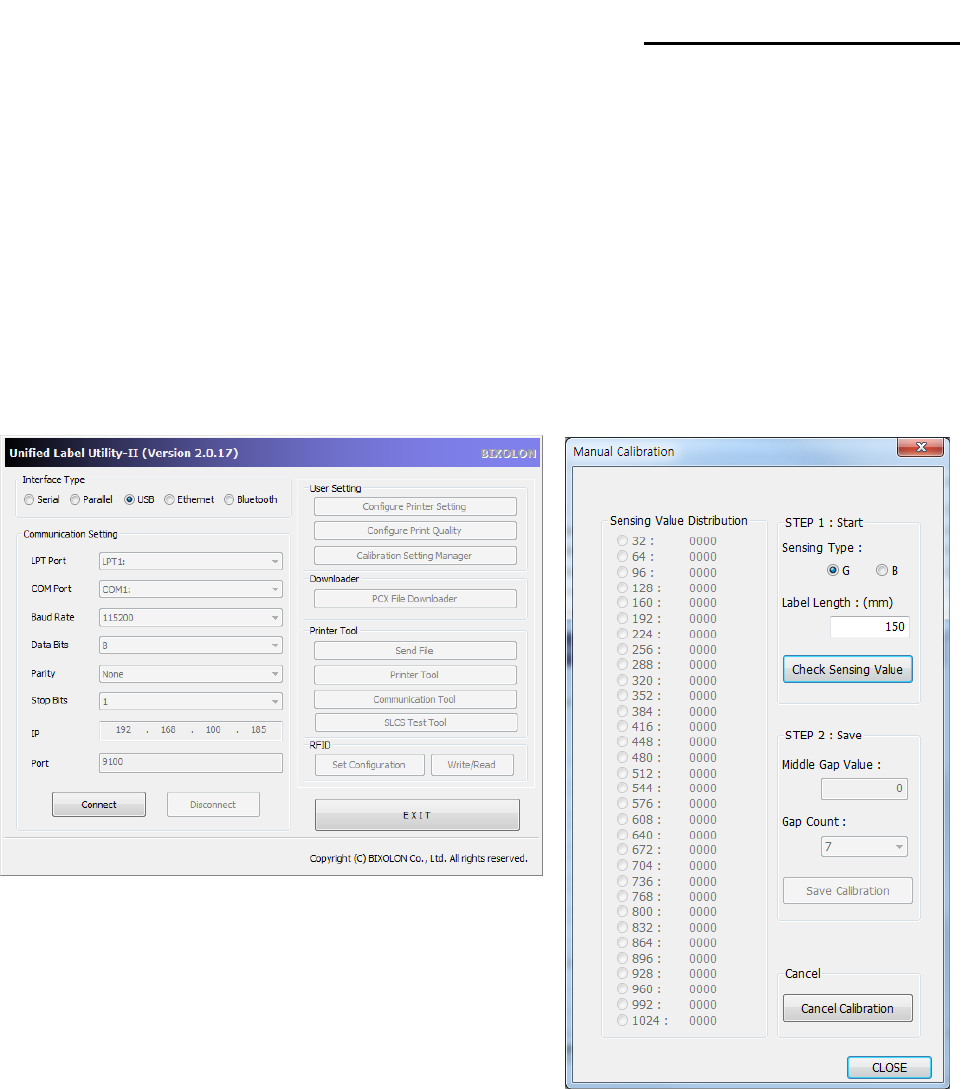This screenshot has width=976, height=1089.
Task: Launch PCX File Downloader
Action: 415,599
